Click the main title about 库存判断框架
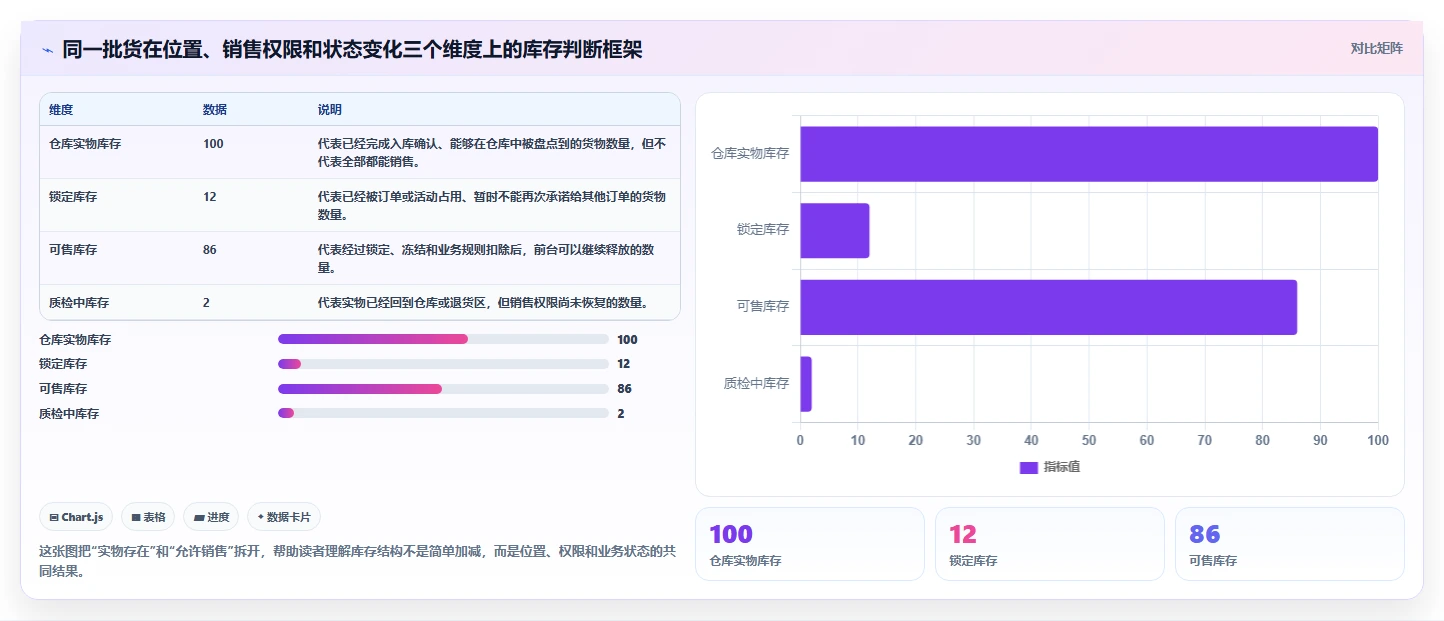Image resolution: width=1444 pixels, height=621 pixels. pyautogui.click(x=352, y=49)
